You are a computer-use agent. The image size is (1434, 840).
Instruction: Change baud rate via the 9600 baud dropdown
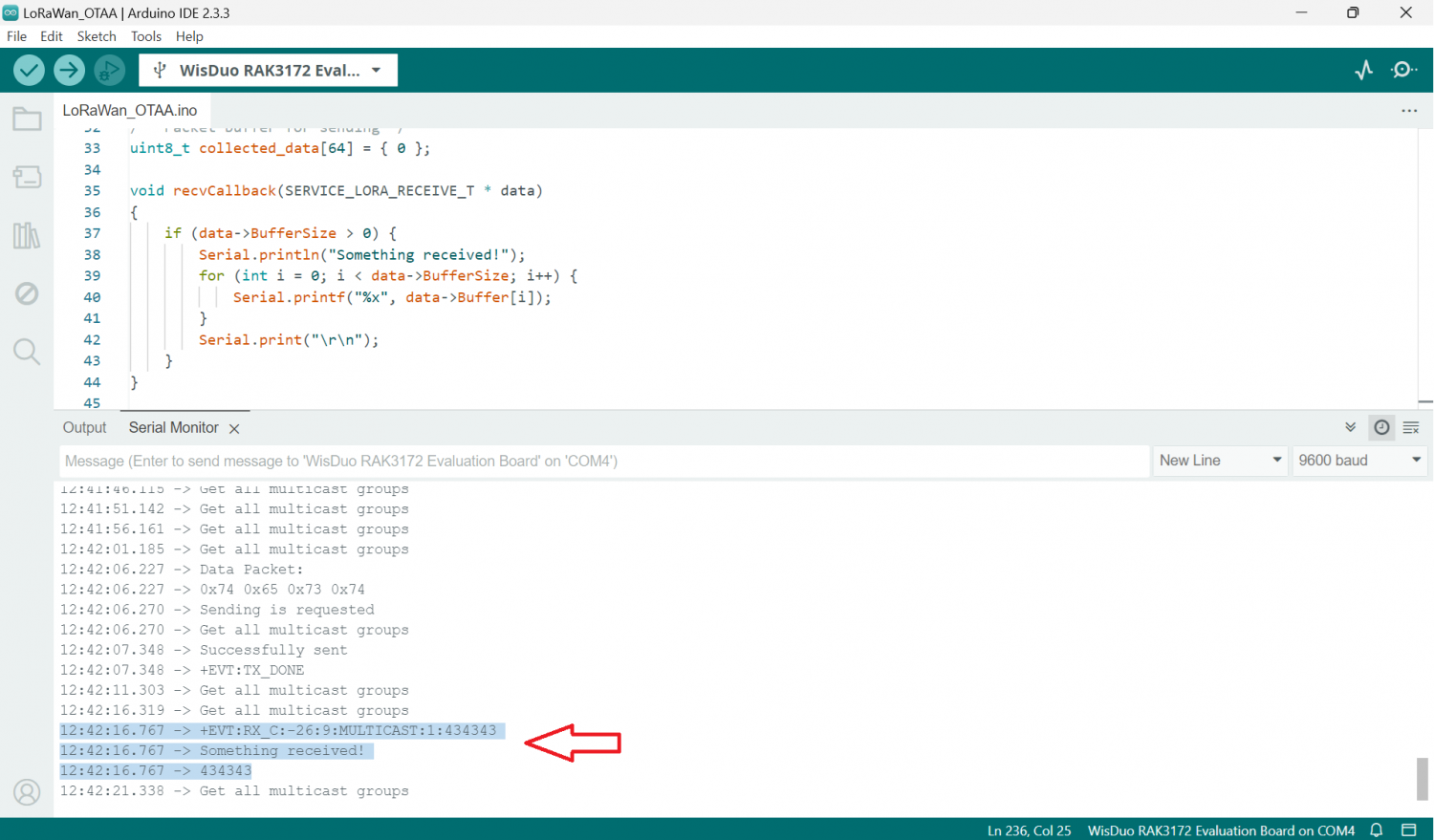pos(1359,461)
